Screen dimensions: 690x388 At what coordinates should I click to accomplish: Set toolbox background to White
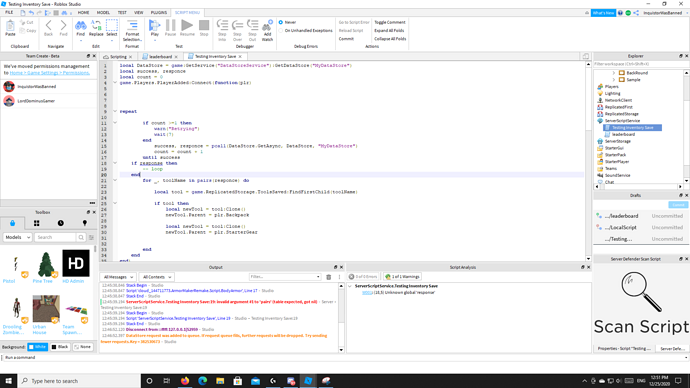coord(38,347)
